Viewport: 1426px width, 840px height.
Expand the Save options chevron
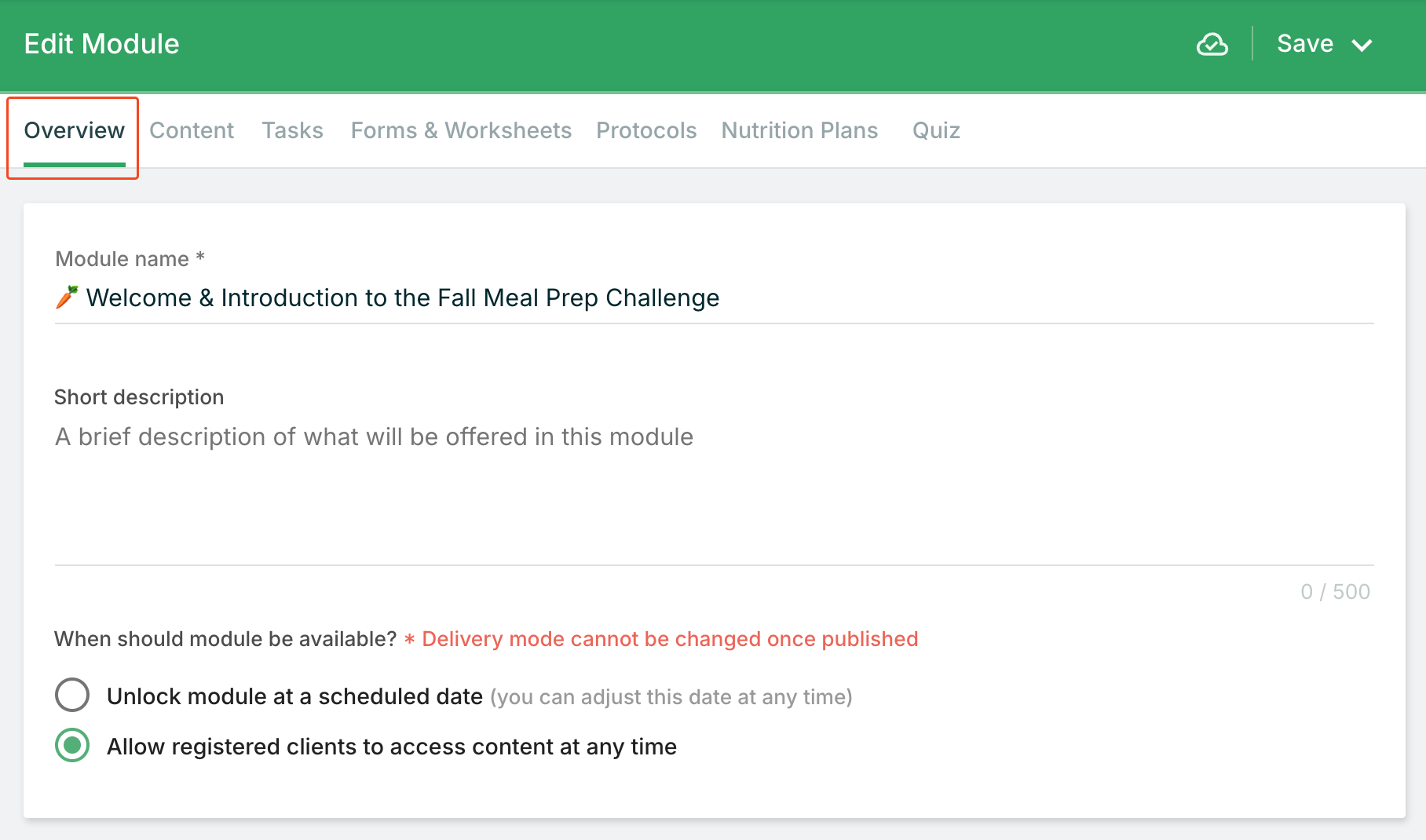(1362, 46)
